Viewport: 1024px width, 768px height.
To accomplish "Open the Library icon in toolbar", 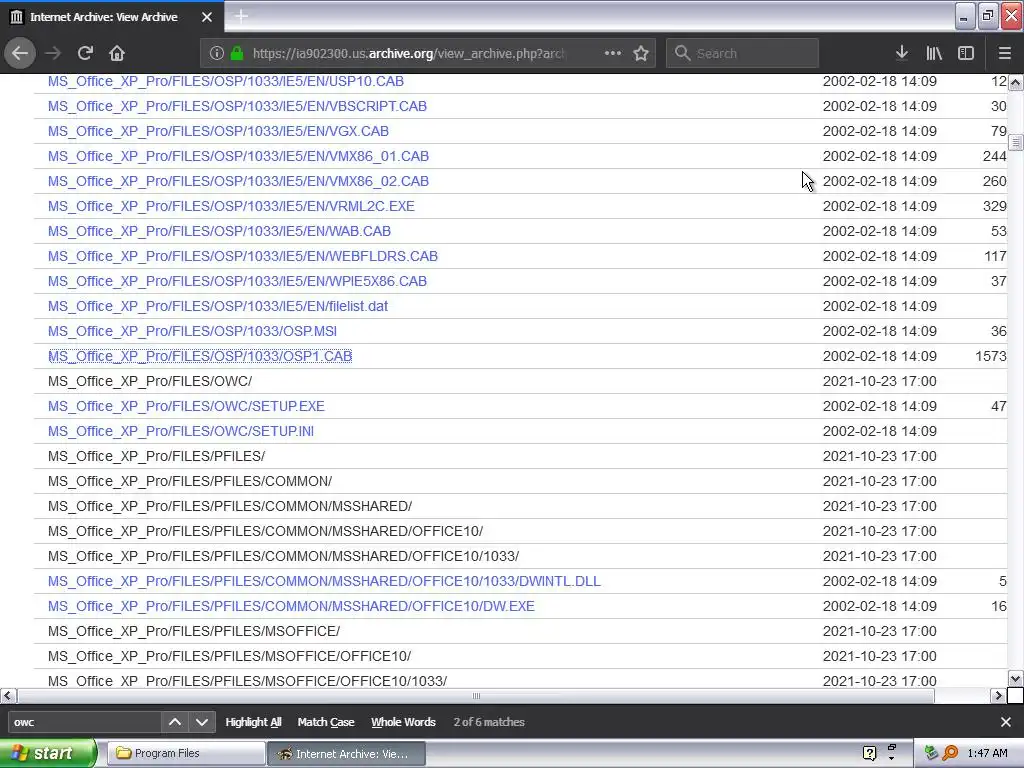I will [x=934, y=53].
